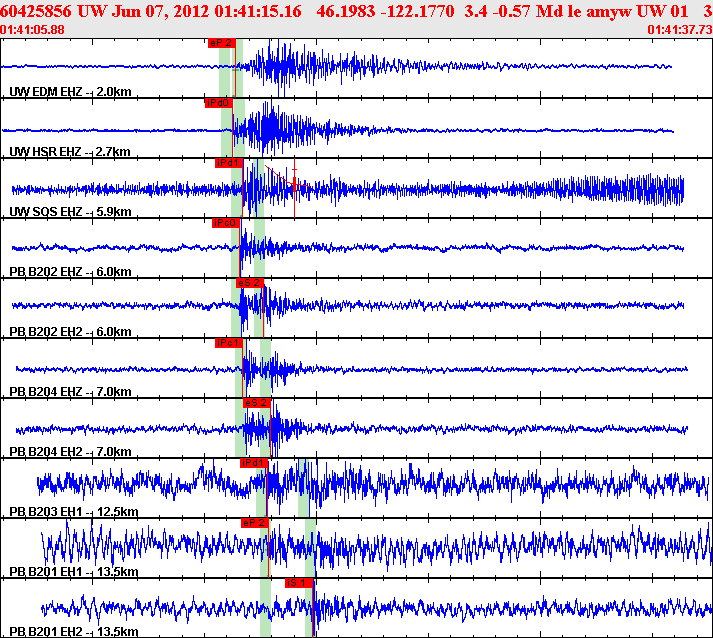
Task: Click the start time 01:41:05.88
Action: 32,30
